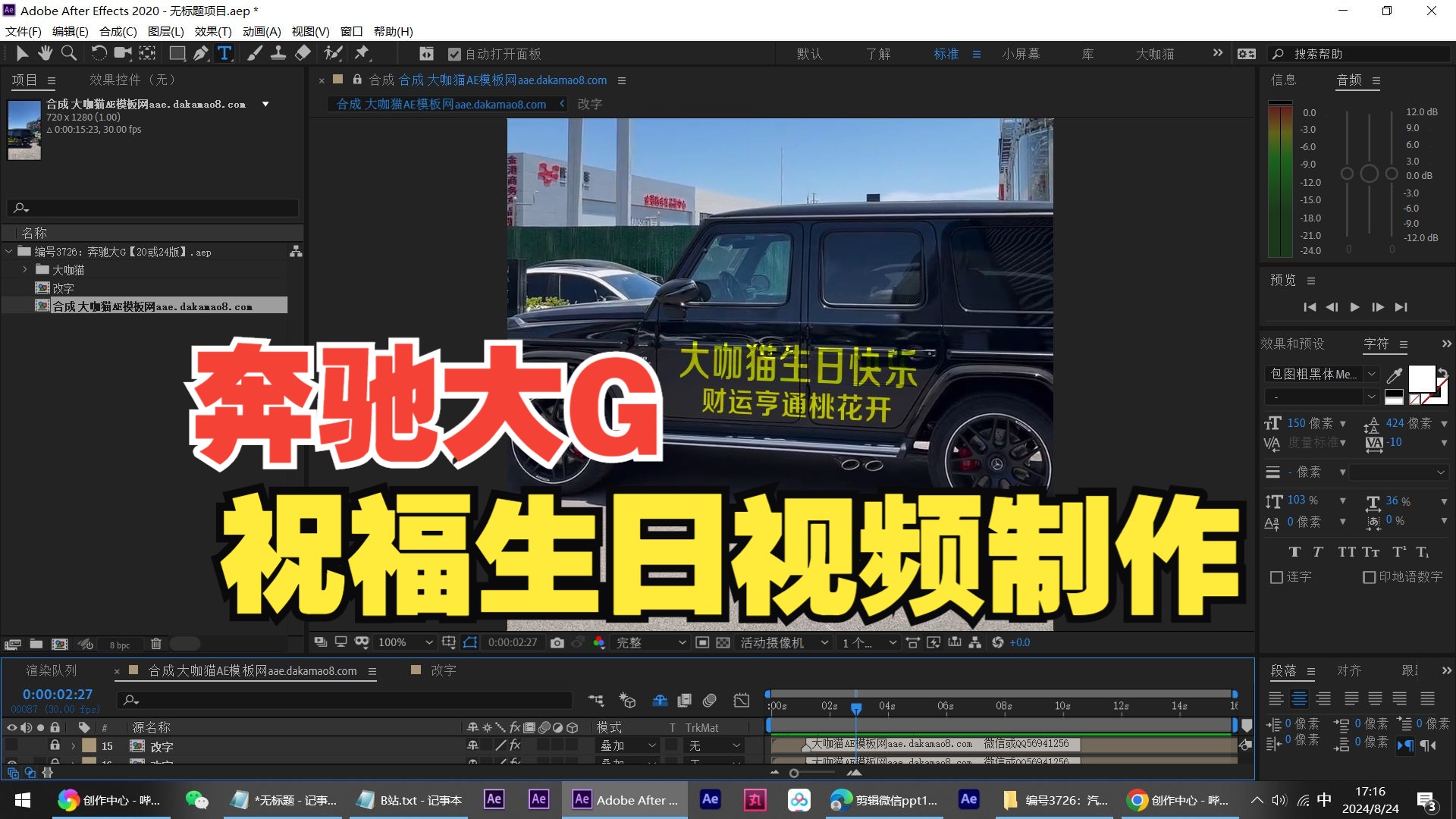Image resolution: width=1456 pixels, height=819 pixels.
Task: Click the center audio level slider knob
Action: pyautogui.click(x=1369, y=174)
